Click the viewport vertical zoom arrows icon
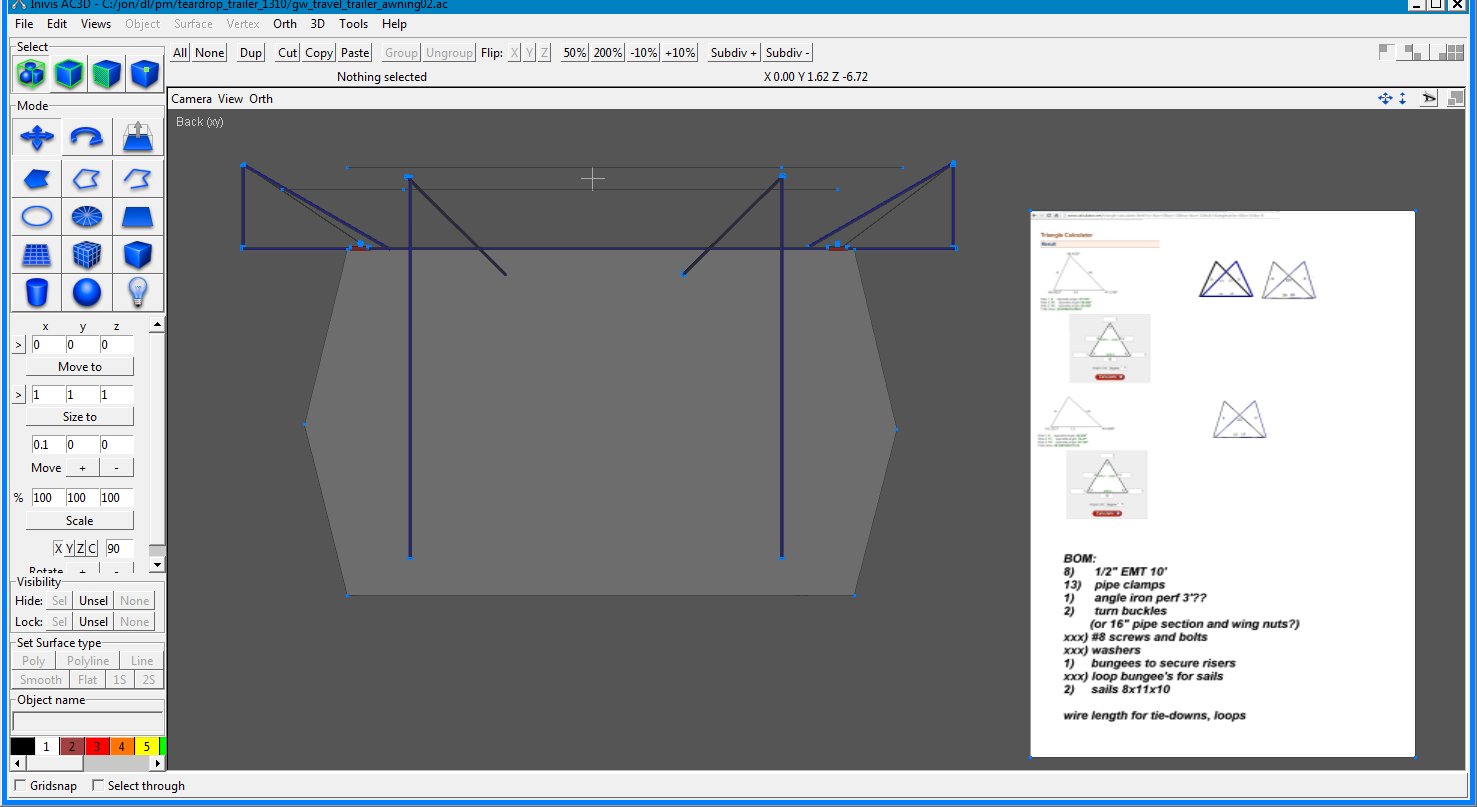Screen dimensions: 1477x807 pyautogui.click(x=1402, y=98)
